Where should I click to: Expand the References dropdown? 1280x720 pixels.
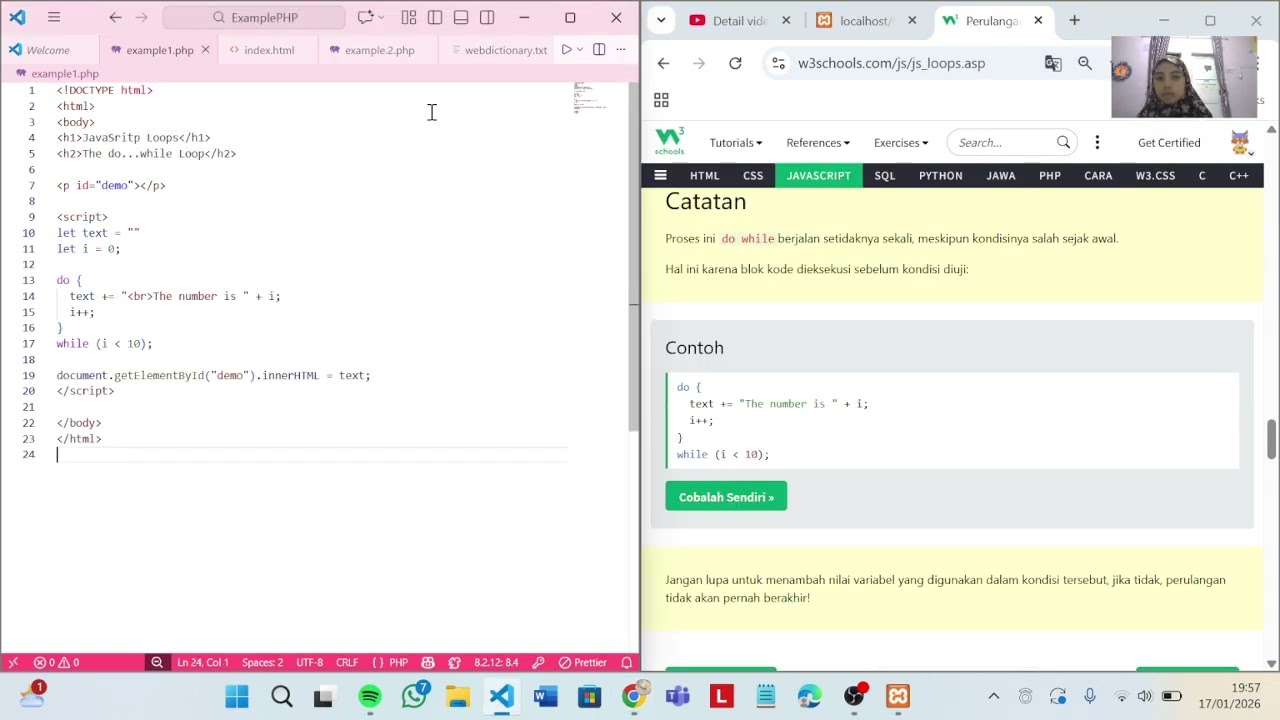(817, 143)
